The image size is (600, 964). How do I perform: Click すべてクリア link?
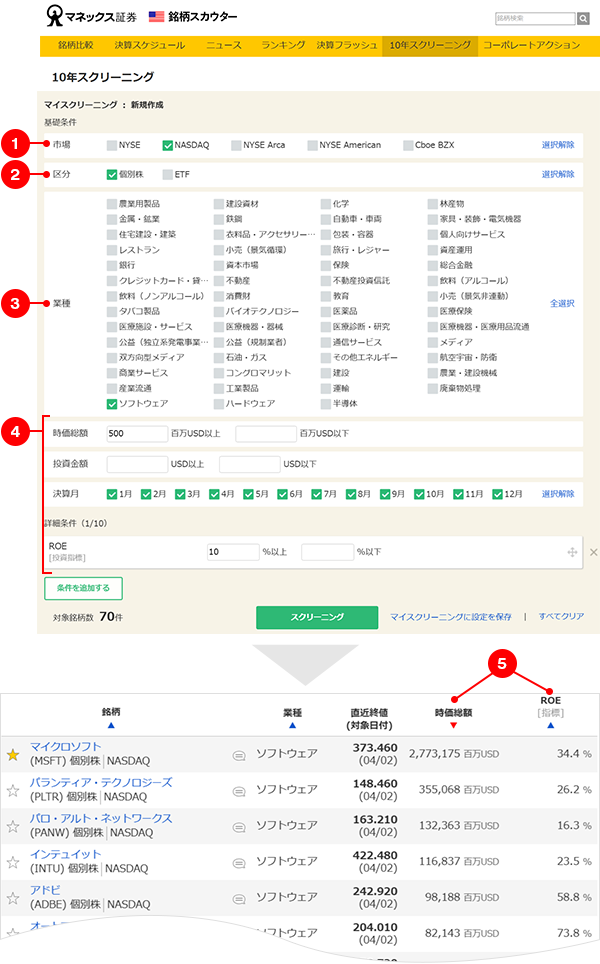point(561,617)
